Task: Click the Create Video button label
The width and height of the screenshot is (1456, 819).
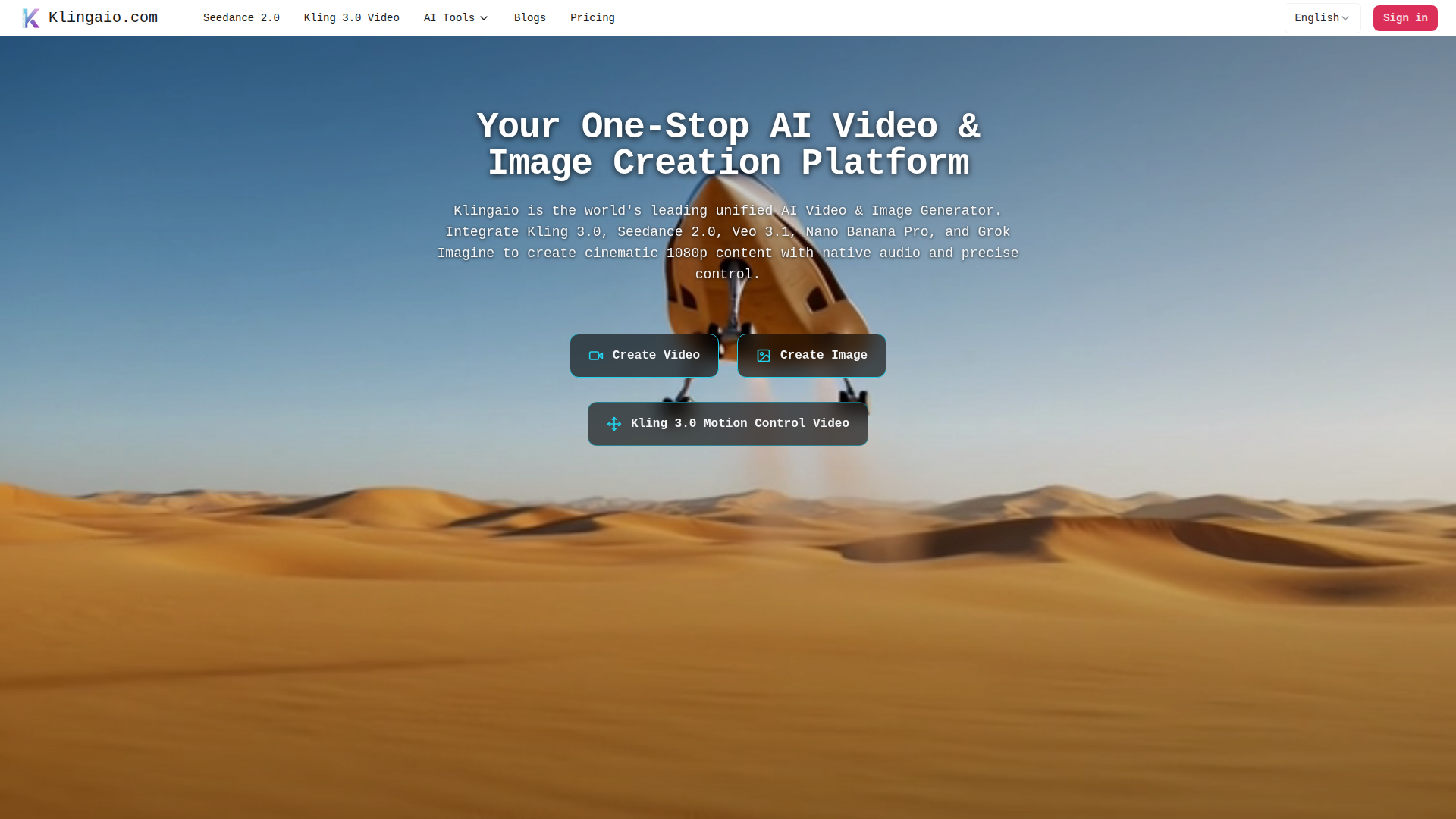Action: tap(656, 356)
